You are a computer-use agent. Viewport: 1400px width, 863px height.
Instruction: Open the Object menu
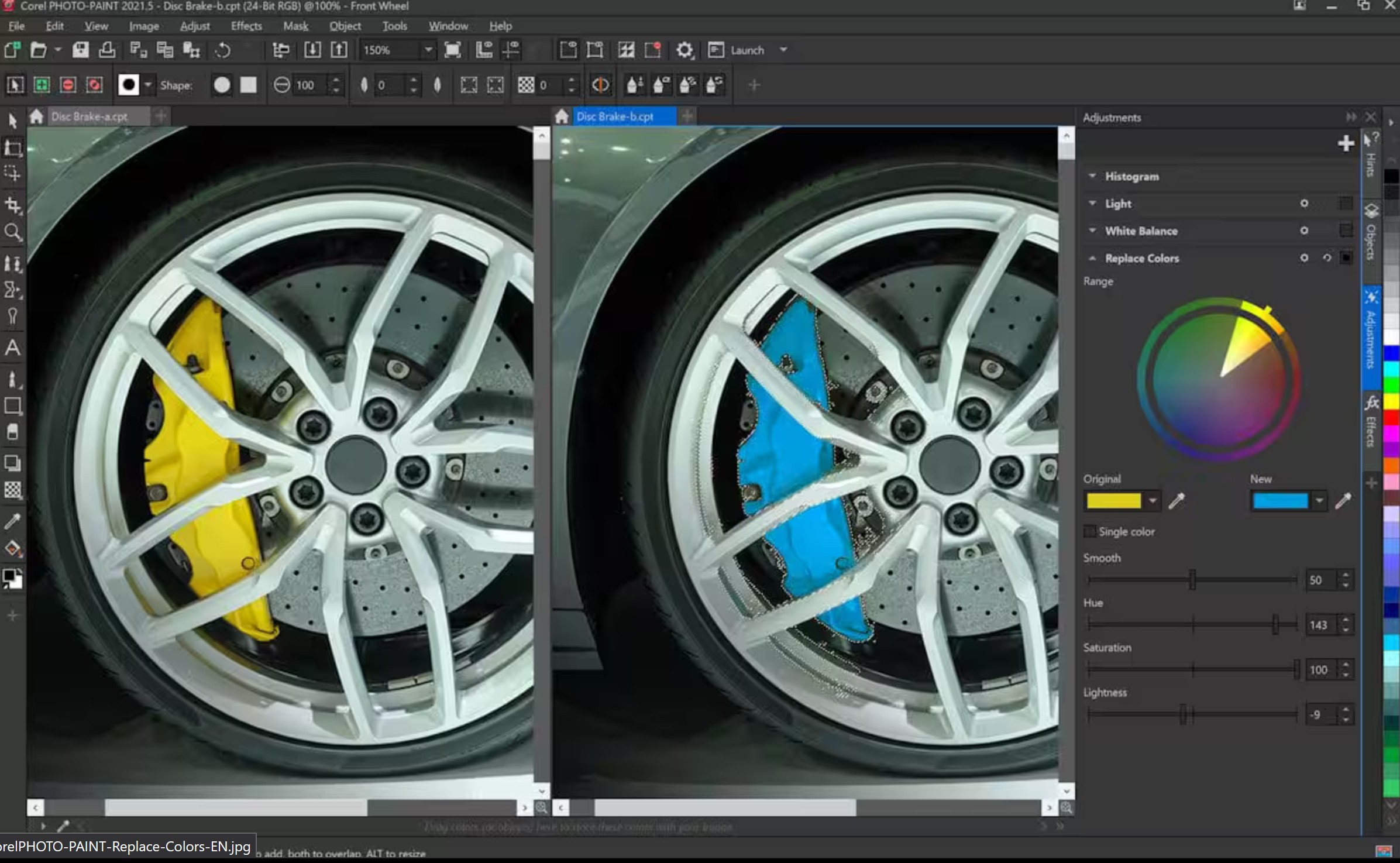coord(345,26)
